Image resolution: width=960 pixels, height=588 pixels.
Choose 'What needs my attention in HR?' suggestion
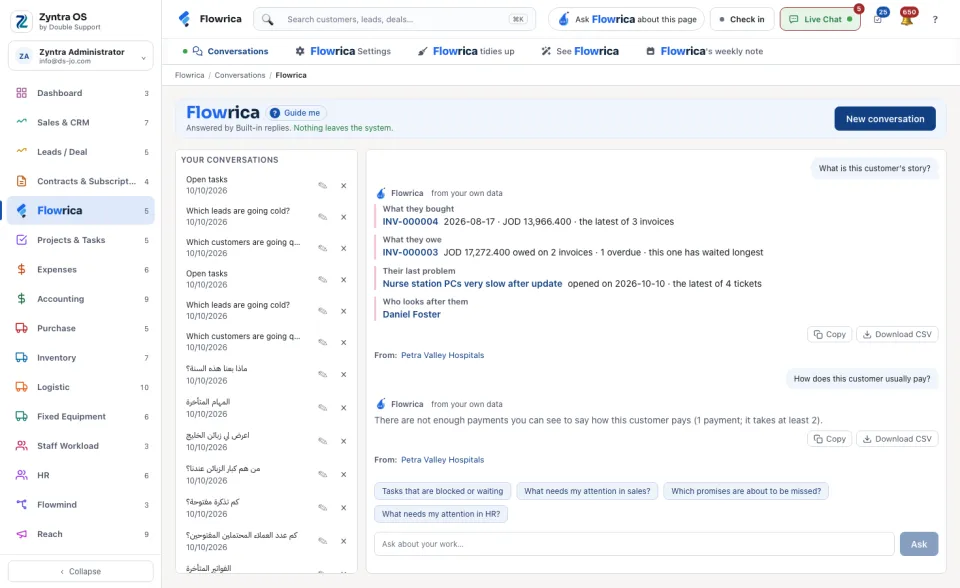pyautogui.click(x=441, y=514)
